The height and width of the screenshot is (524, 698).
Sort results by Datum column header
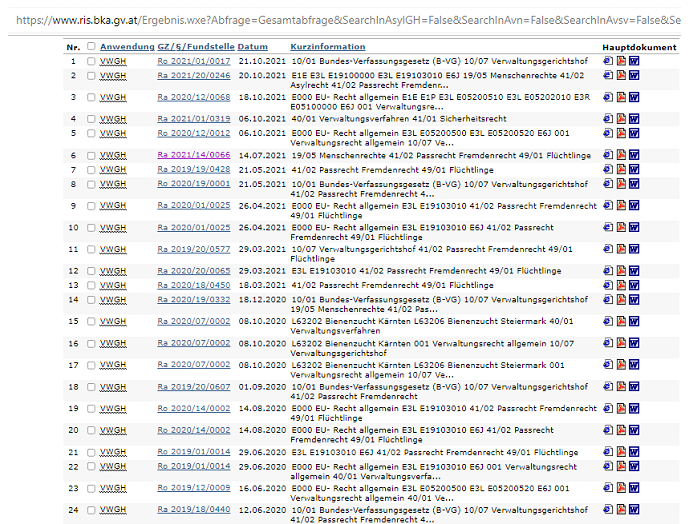[x=253, y=47]
